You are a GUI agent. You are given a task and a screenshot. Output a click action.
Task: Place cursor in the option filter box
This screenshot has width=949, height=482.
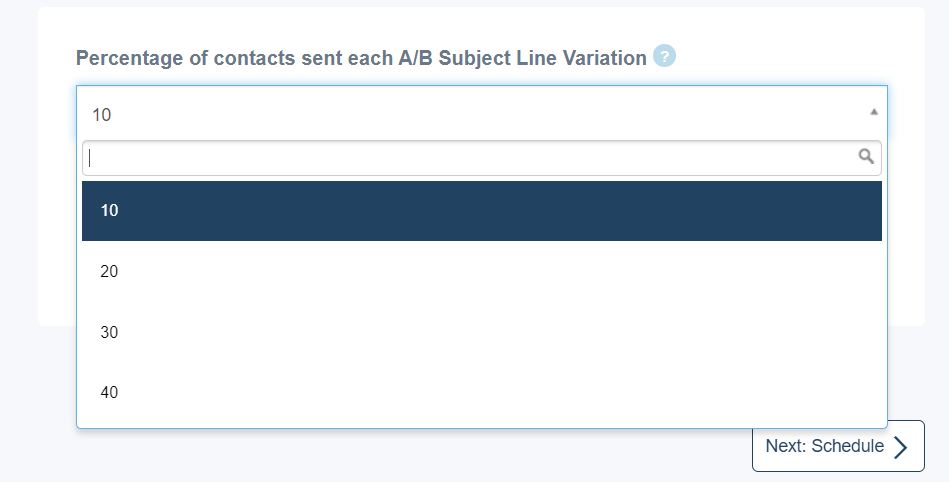[482, 158]
